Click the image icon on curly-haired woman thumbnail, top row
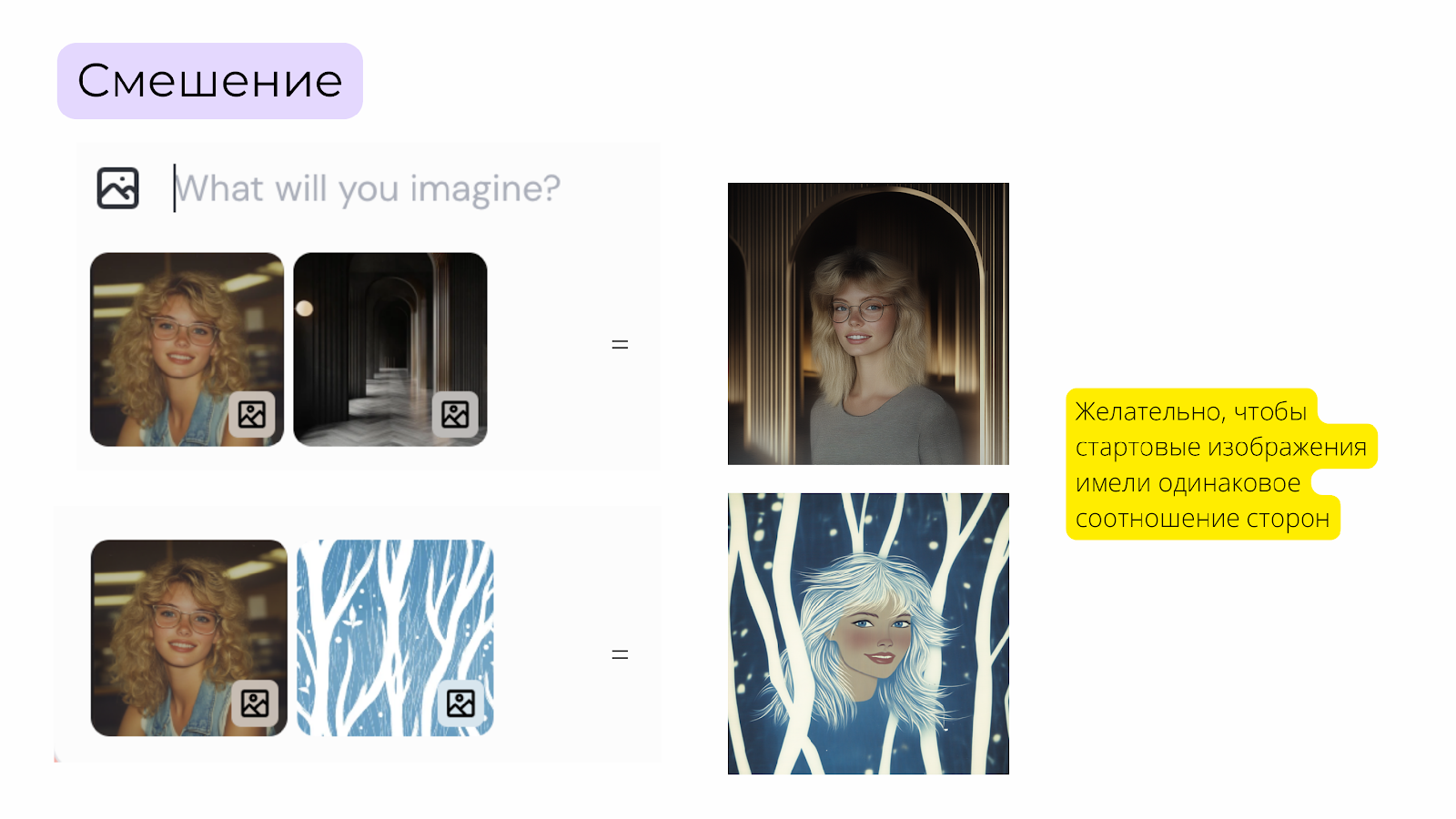The width and height of the screenshot is (1456, 819). [x=252, y=414]
